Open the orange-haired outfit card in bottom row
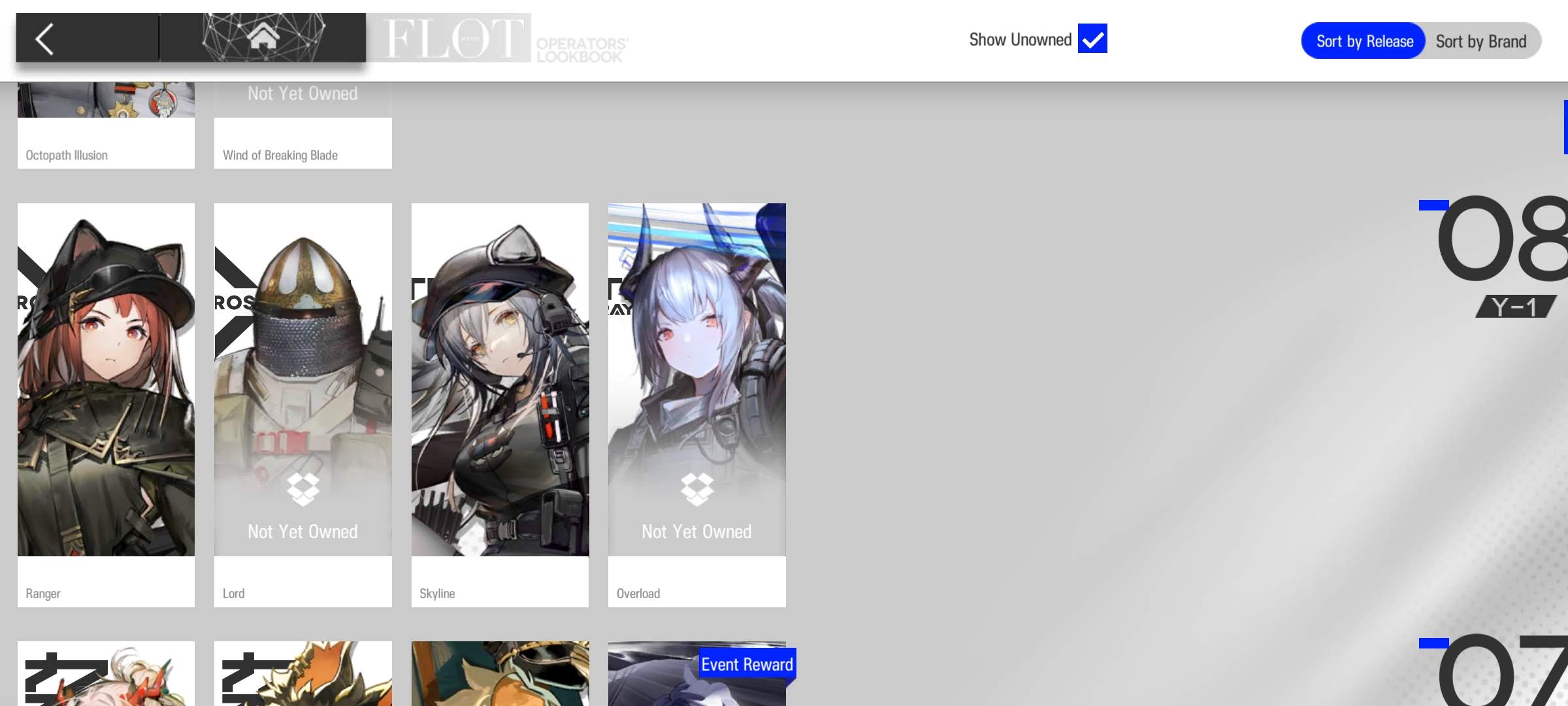Screen dimensions: 1568x706 (x=303, y=673)
